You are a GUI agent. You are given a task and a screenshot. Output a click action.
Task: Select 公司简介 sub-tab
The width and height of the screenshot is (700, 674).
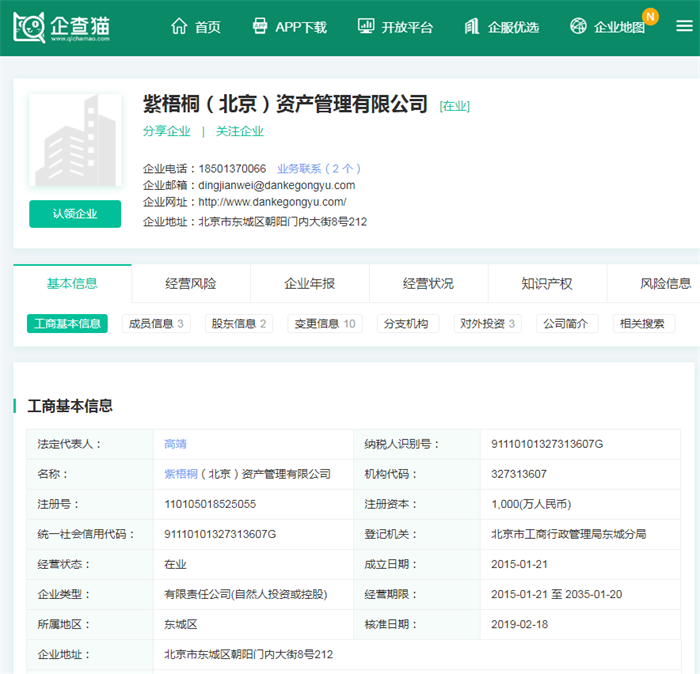click(x=566, y=324)
